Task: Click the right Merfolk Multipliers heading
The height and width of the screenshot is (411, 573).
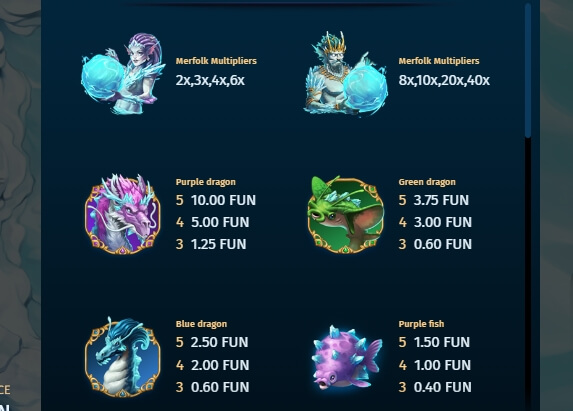Action: [439, 61]
